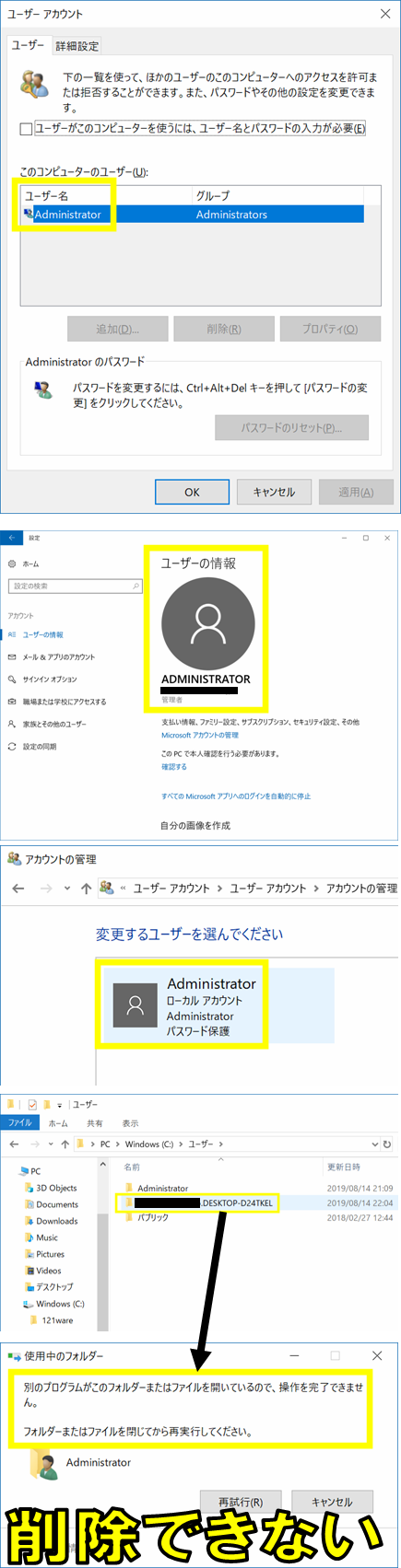Confirm with OK in User Accounts dialog
401x1568 pixels.
coord(192,492)
